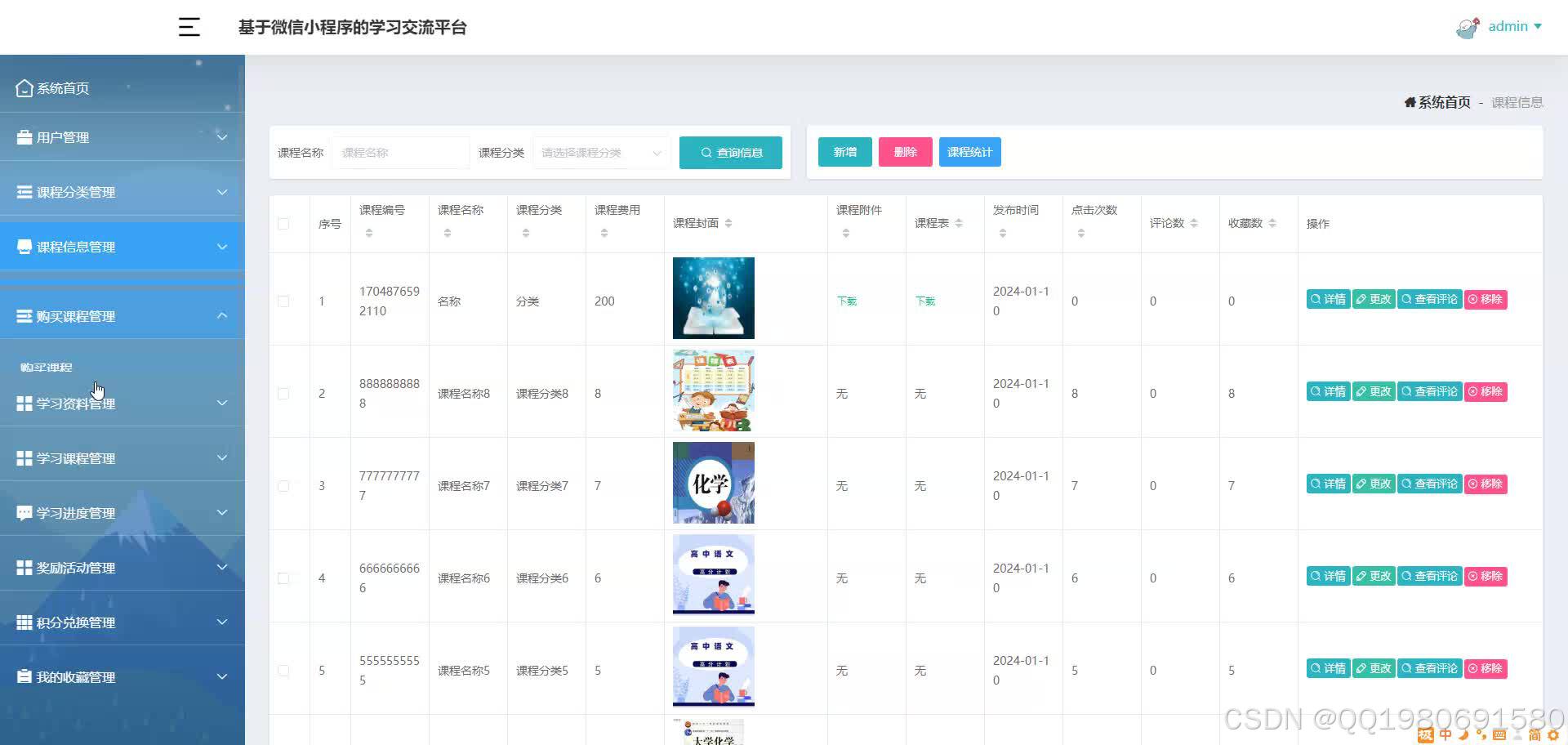Check the row 5 checkbox

tap(283, 671)
